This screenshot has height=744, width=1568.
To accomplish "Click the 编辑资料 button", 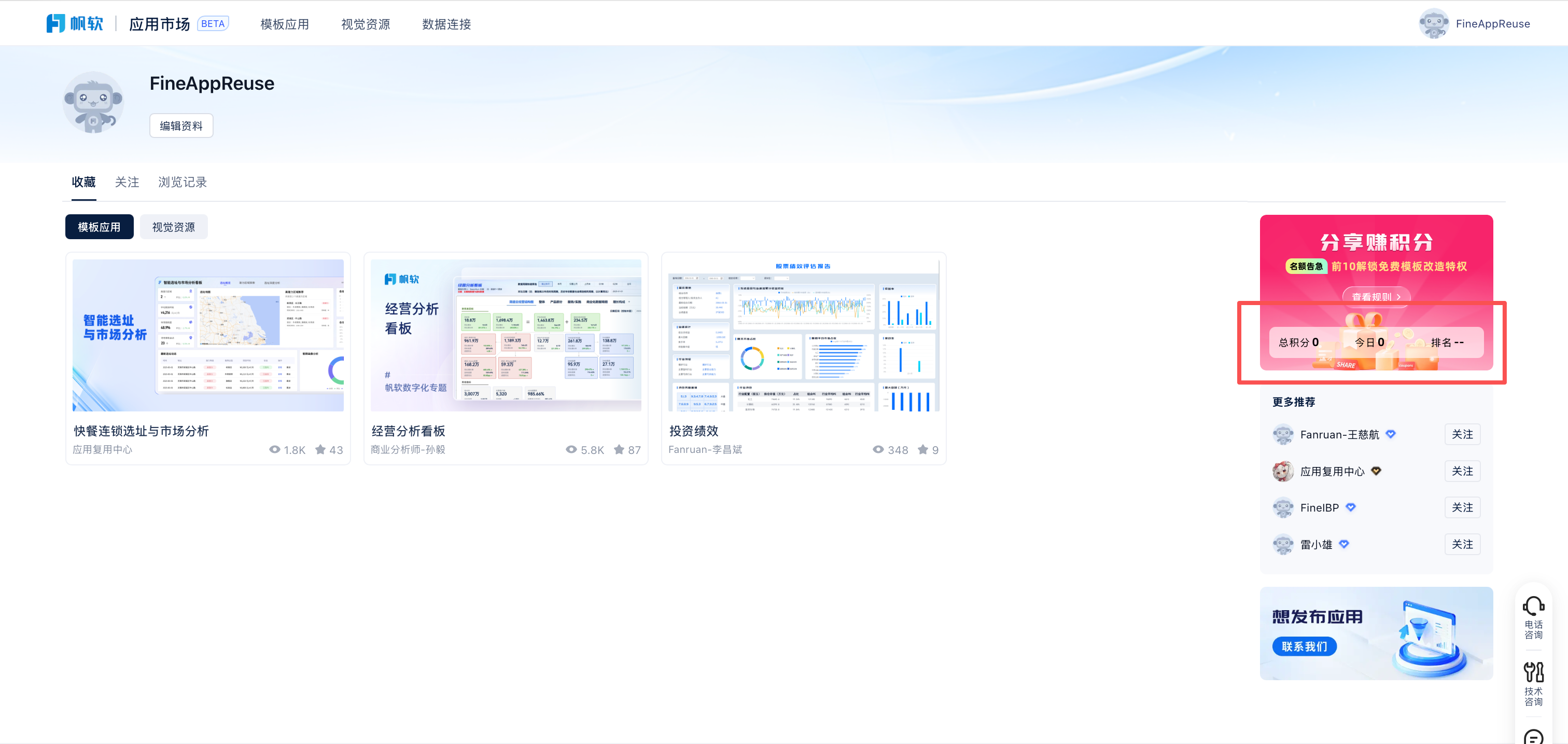I will pyautogui.click(x=181, y=126).
